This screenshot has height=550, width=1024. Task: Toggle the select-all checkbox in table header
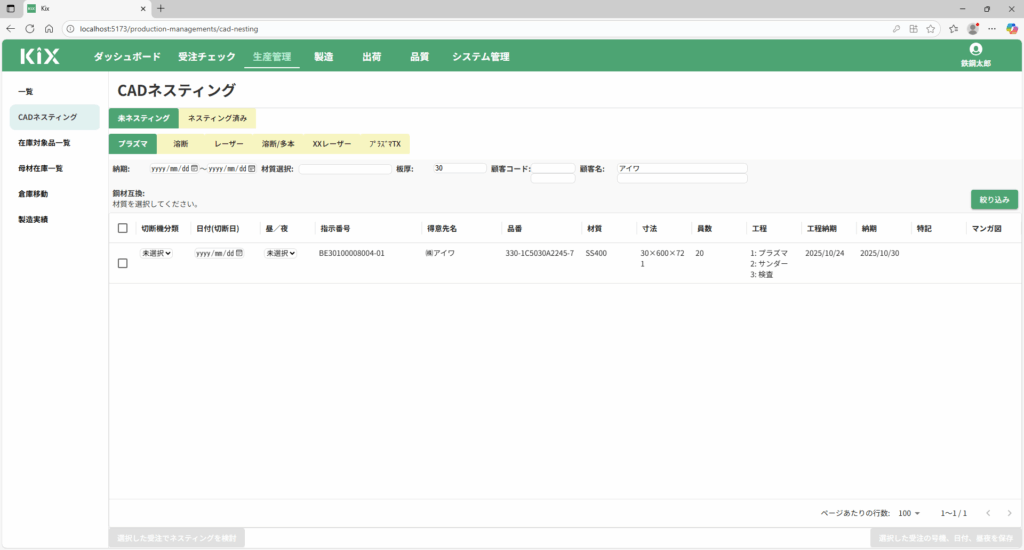[123, 228]
